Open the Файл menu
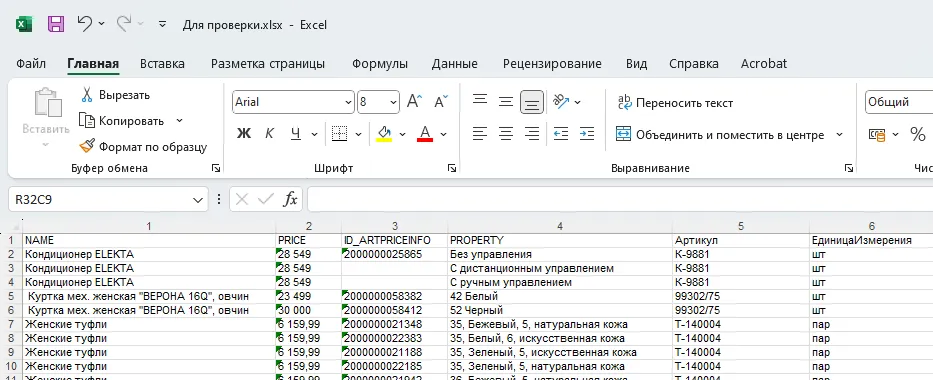Viewport: 933px width, 380px height. coord(31,64)
